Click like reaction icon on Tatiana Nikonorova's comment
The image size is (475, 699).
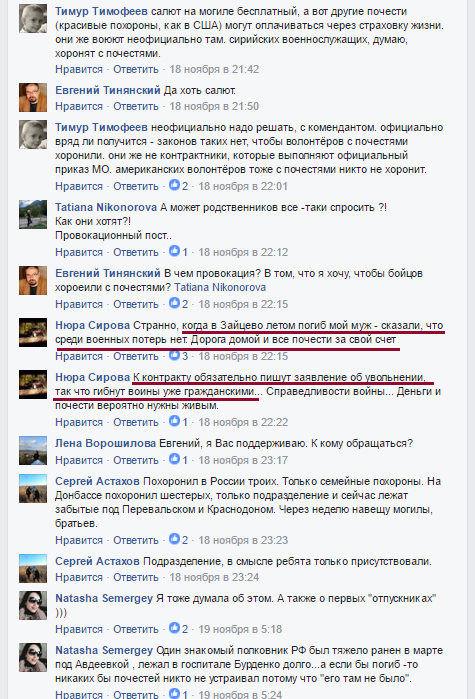click(174, 251)
